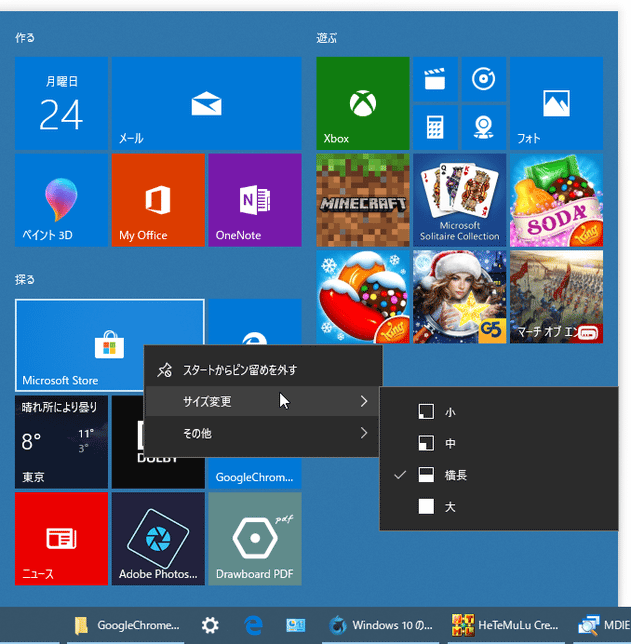Open Microsoft Solitaire Collection tile
Image resolution: width=631 pixels, height=644 pixels.
[459, 200]
